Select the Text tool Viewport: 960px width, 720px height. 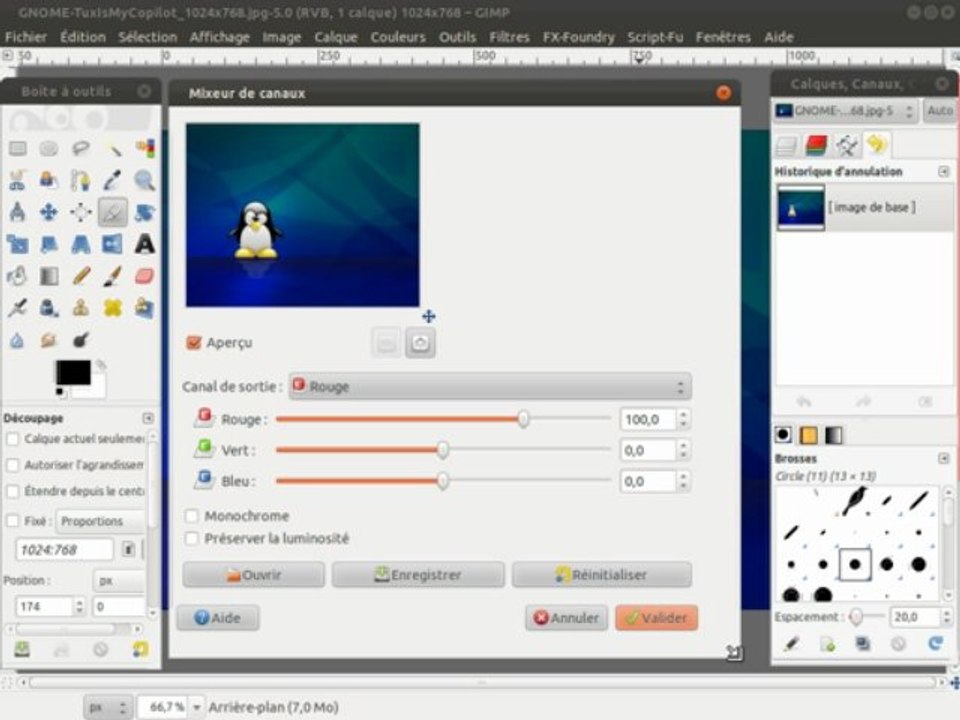(144, 244)
